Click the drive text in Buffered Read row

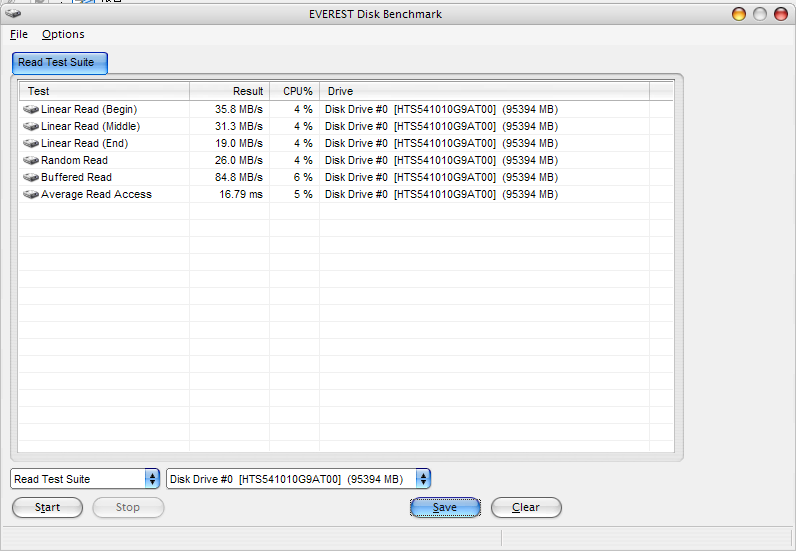441,177
